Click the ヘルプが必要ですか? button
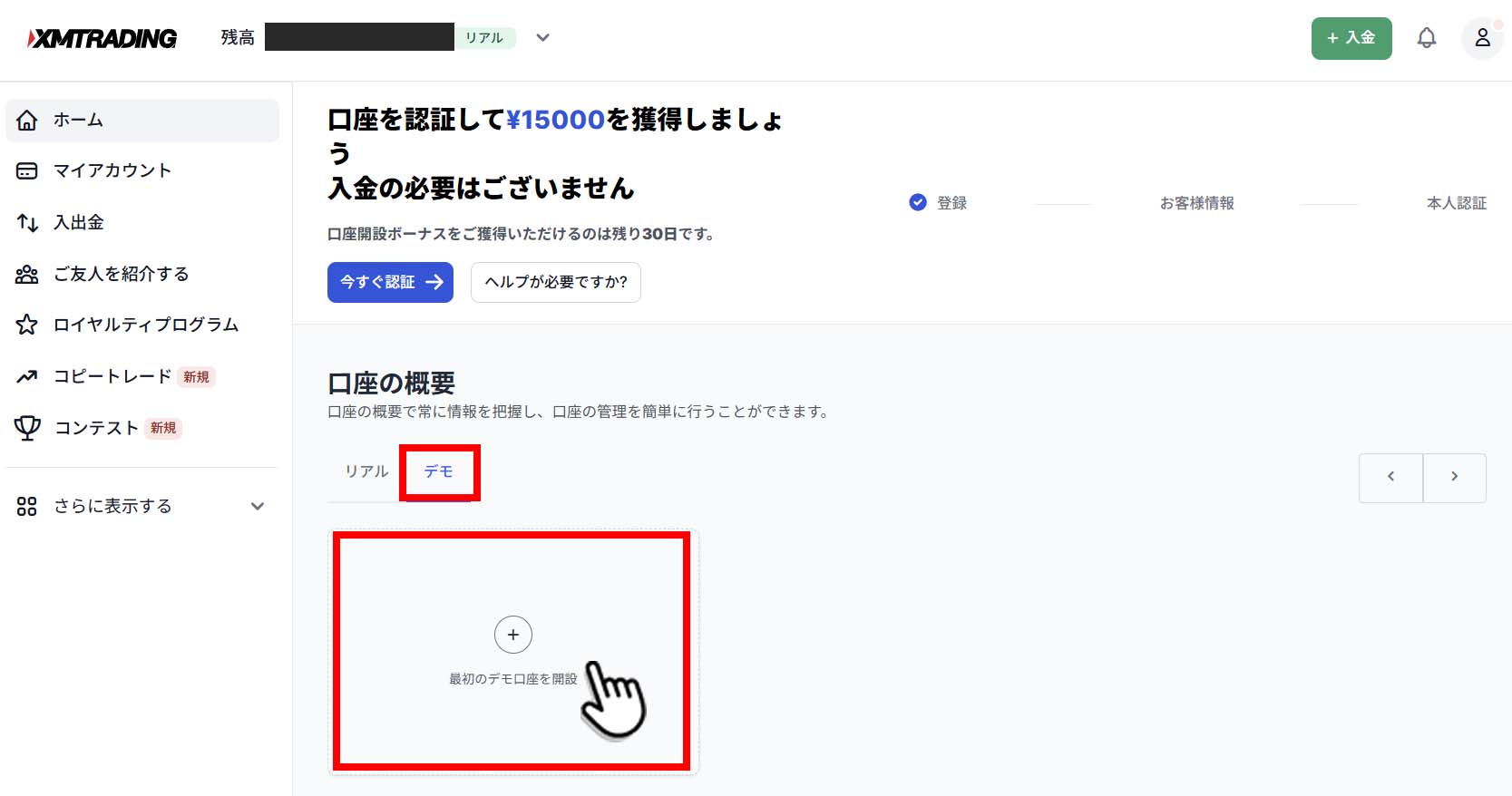The width and height of the screenshot is (1512, 796). 555,282
